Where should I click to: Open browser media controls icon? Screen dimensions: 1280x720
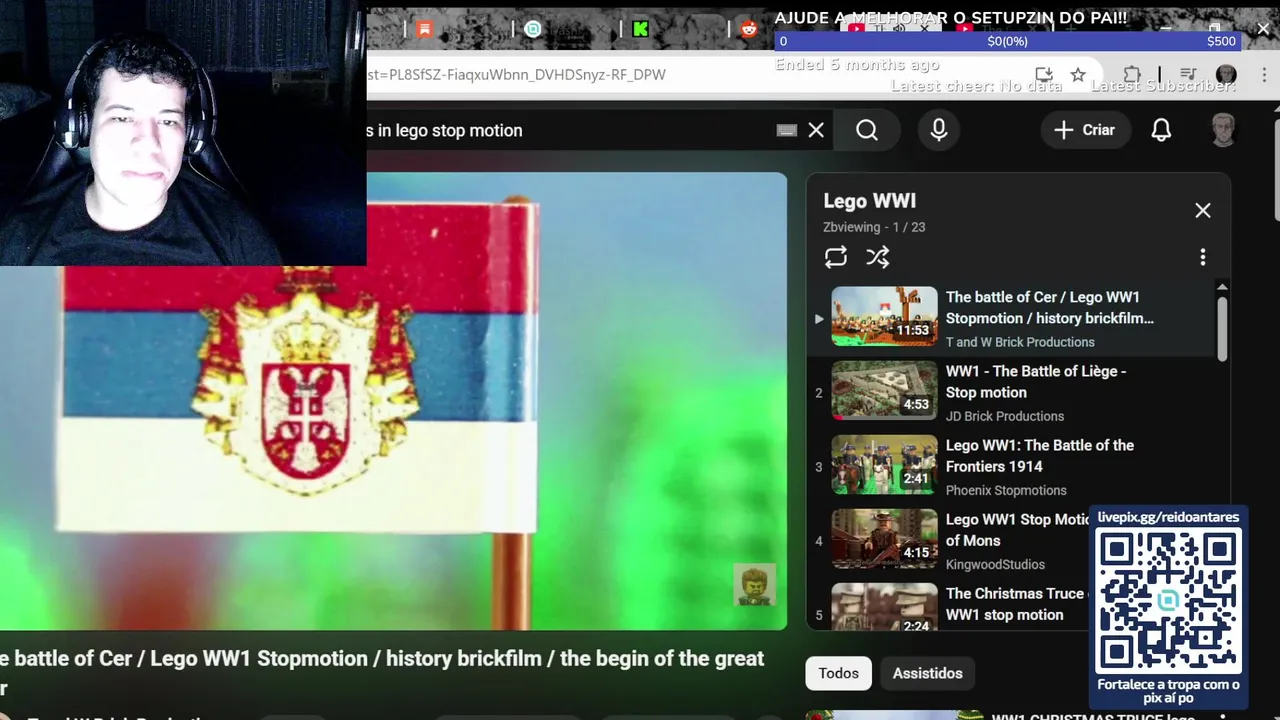tap(1188, 75)
